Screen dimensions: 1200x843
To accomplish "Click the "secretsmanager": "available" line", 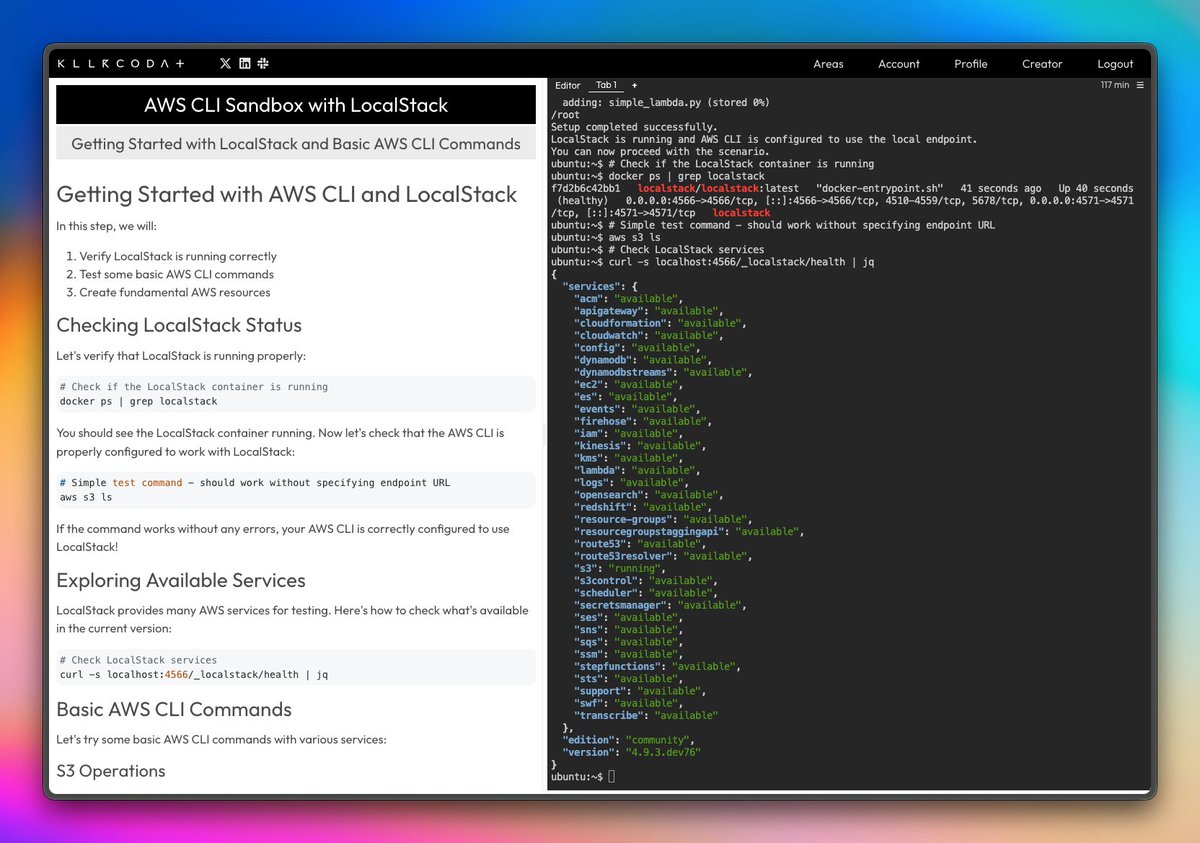I will tap(660, 605).
